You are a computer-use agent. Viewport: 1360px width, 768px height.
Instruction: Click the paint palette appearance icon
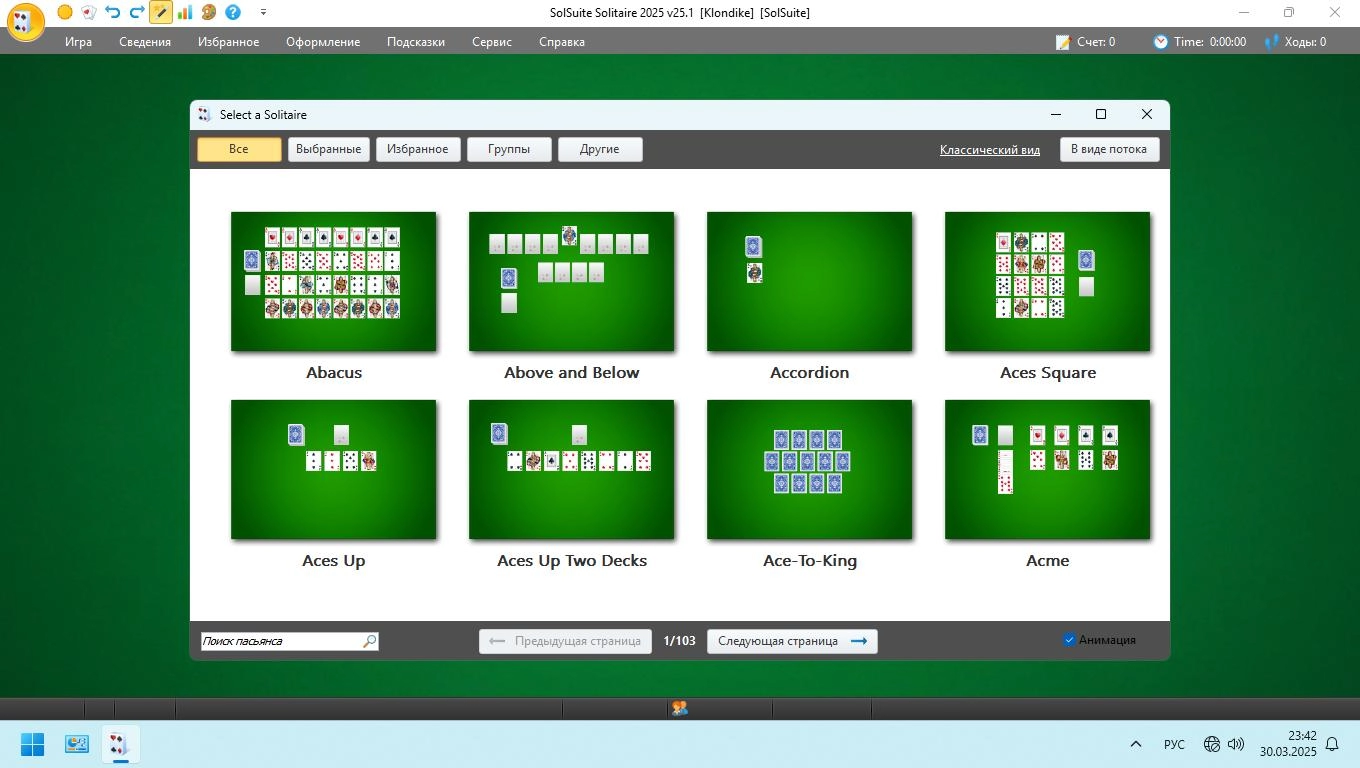(208, 12)
